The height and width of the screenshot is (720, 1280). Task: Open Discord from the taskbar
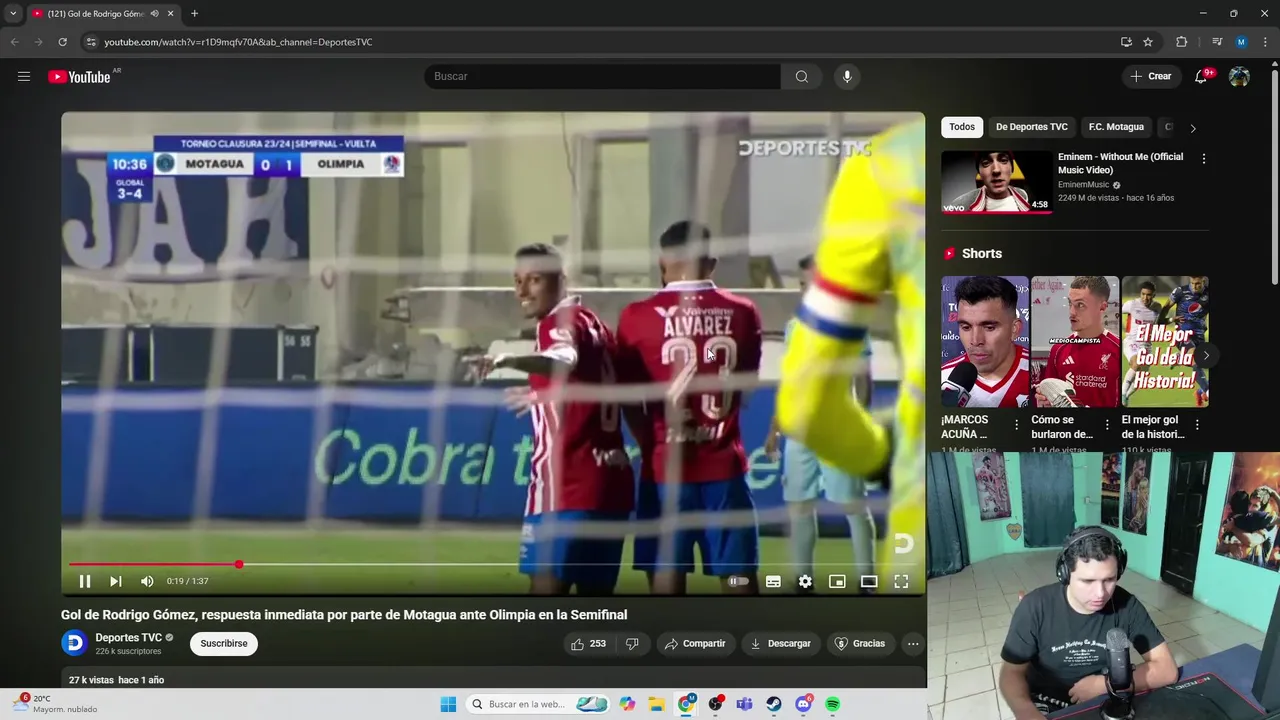click(x=803, y=704)
